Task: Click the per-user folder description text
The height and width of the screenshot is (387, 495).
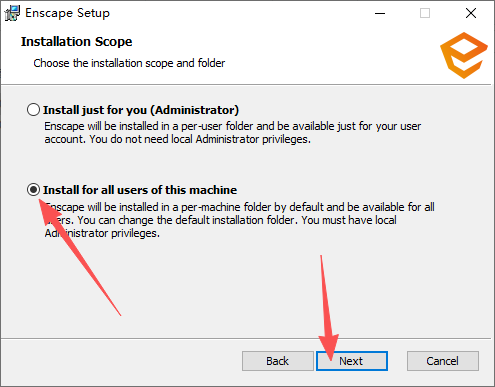Action: 233,133
